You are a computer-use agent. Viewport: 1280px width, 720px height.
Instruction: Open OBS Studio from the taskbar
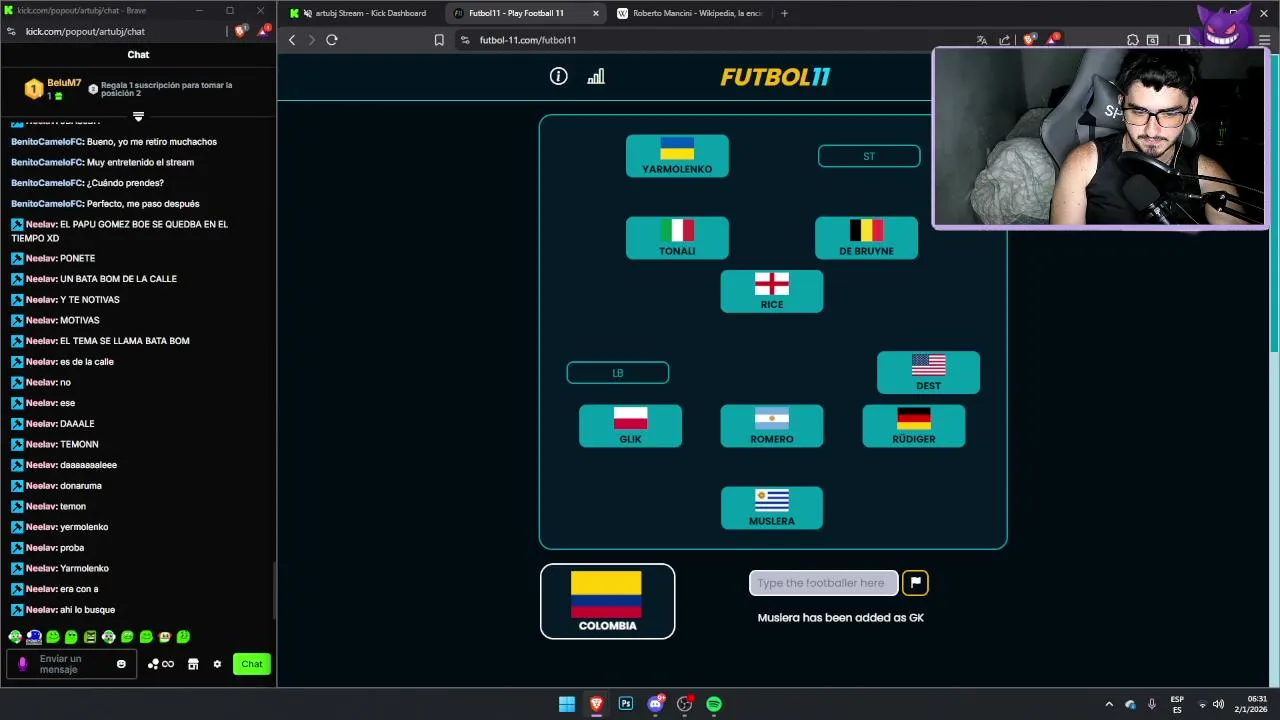coord(685,704)
